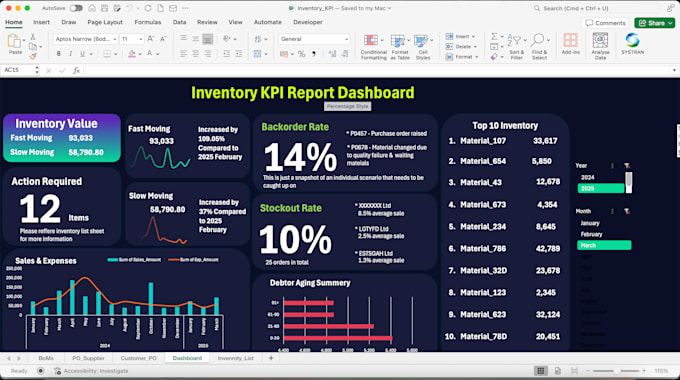The width and height of the screenshot is (680, 380).
Task: Open the General number format dropdown
Action: click(x=314, y=39)
